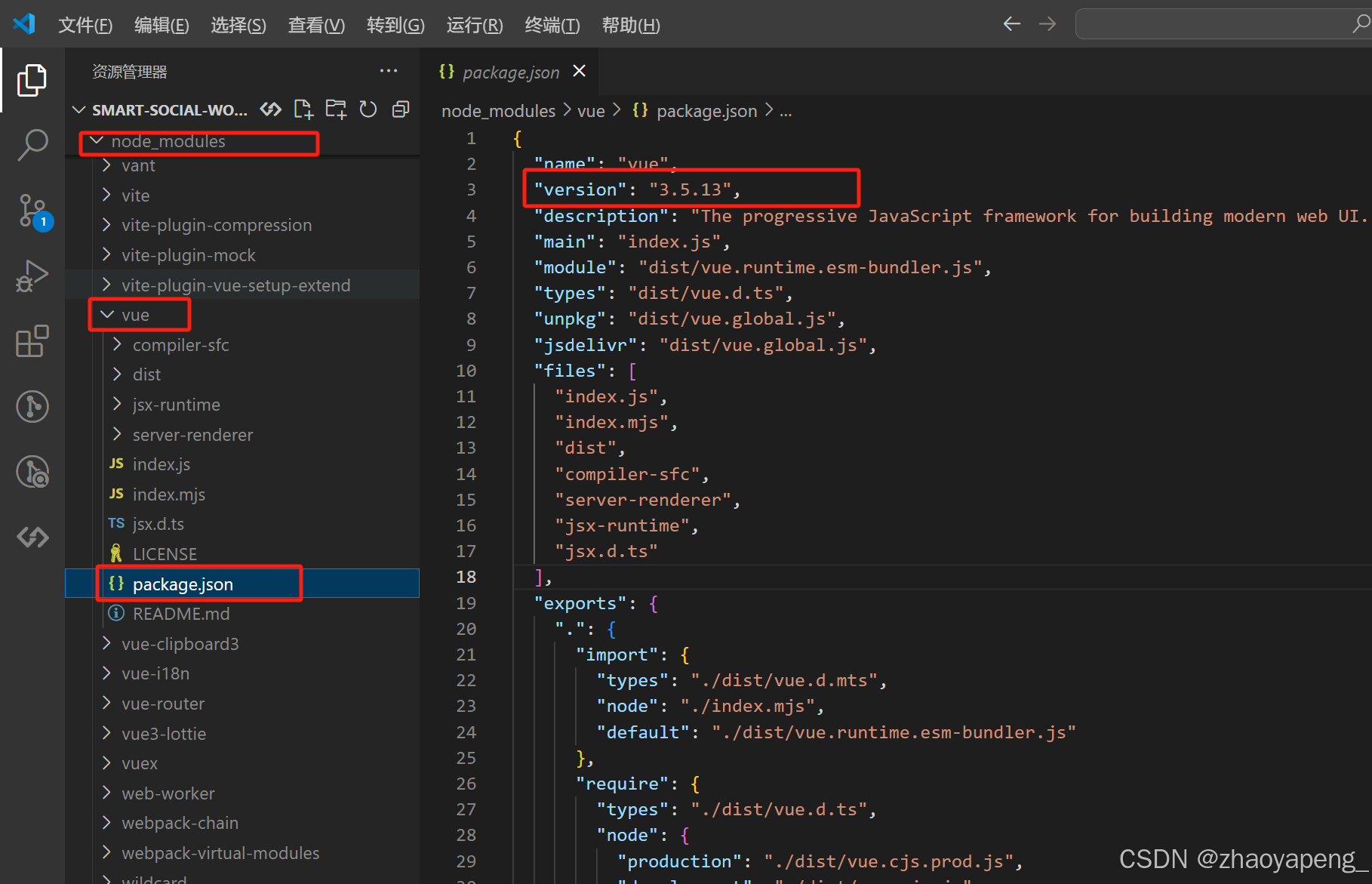Image resolution: width=1372 pixels, height=884 pixels.
Task: Open the 查看(V) menu
Action: (316, 25)
